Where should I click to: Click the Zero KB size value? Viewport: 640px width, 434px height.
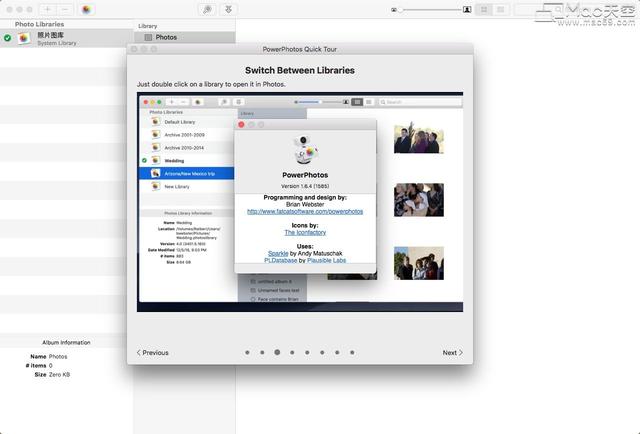click(x=60, y=374)
